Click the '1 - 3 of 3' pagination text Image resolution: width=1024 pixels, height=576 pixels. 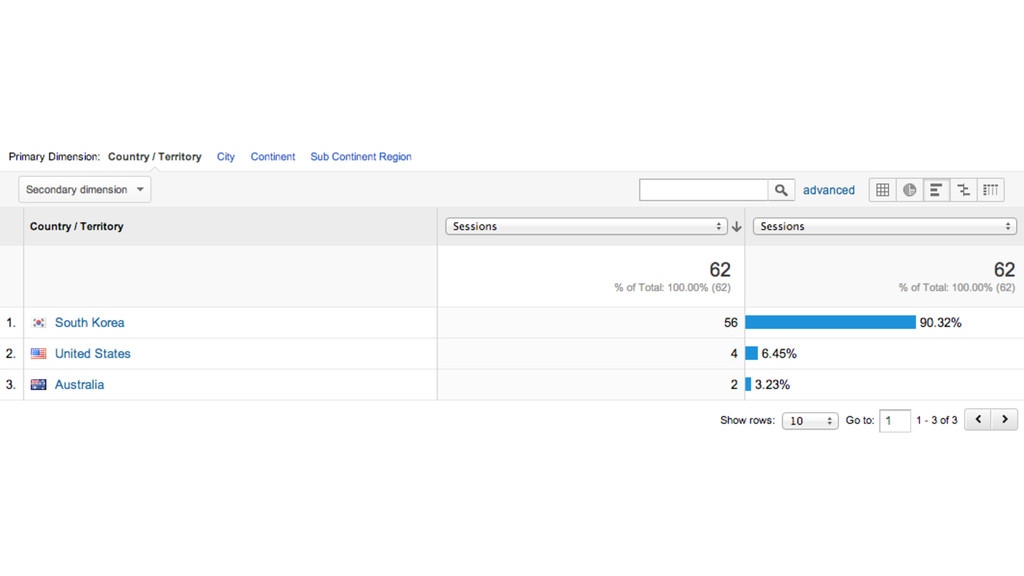point(936,420)
